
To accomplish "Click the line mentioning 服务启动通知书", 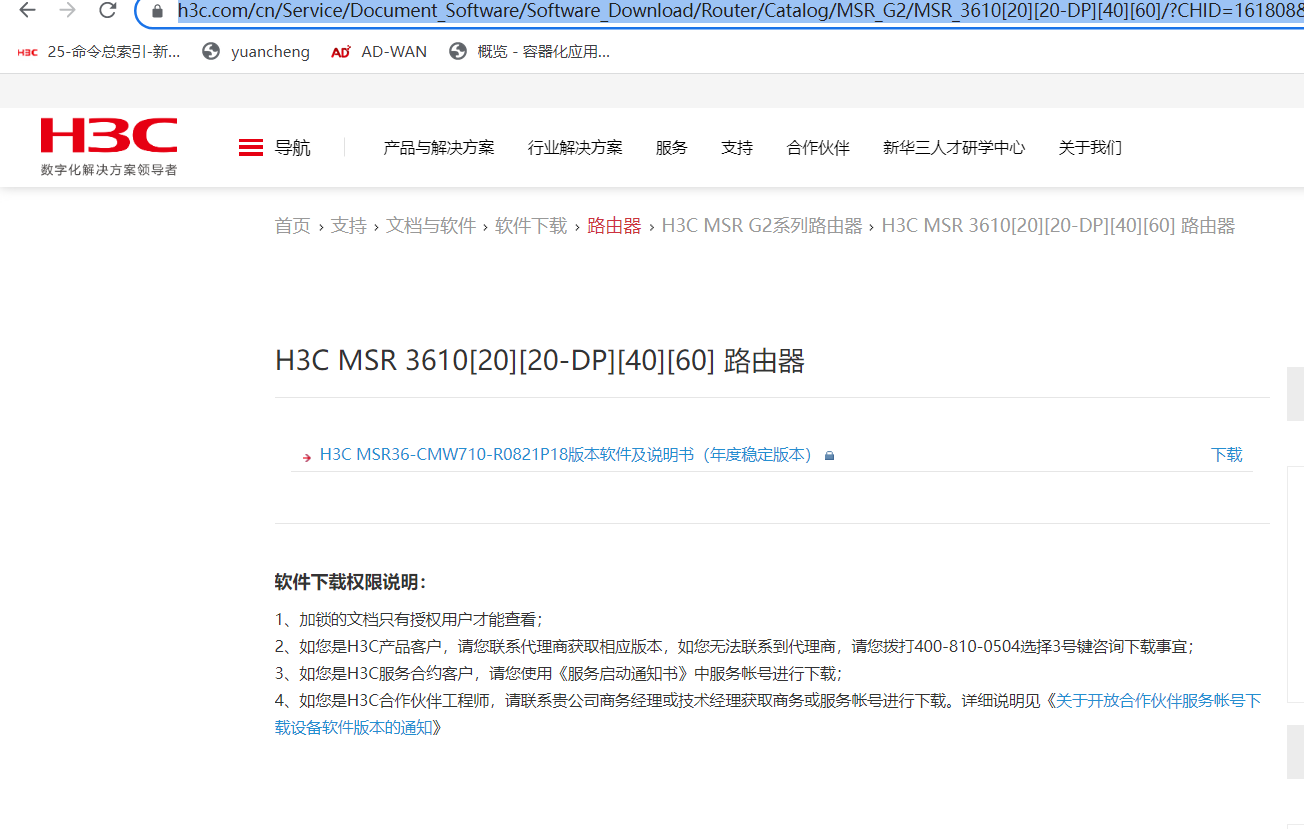I will 559,673.
